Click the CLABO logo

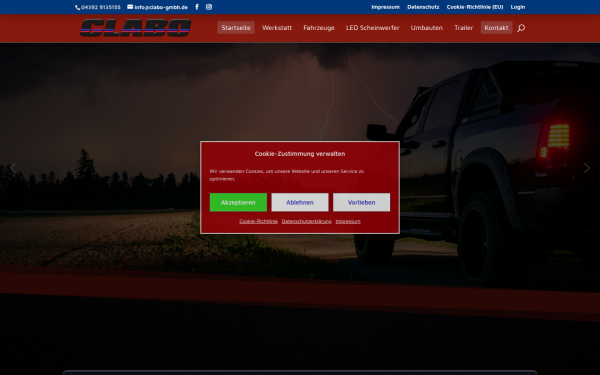(x=135, y=28)
